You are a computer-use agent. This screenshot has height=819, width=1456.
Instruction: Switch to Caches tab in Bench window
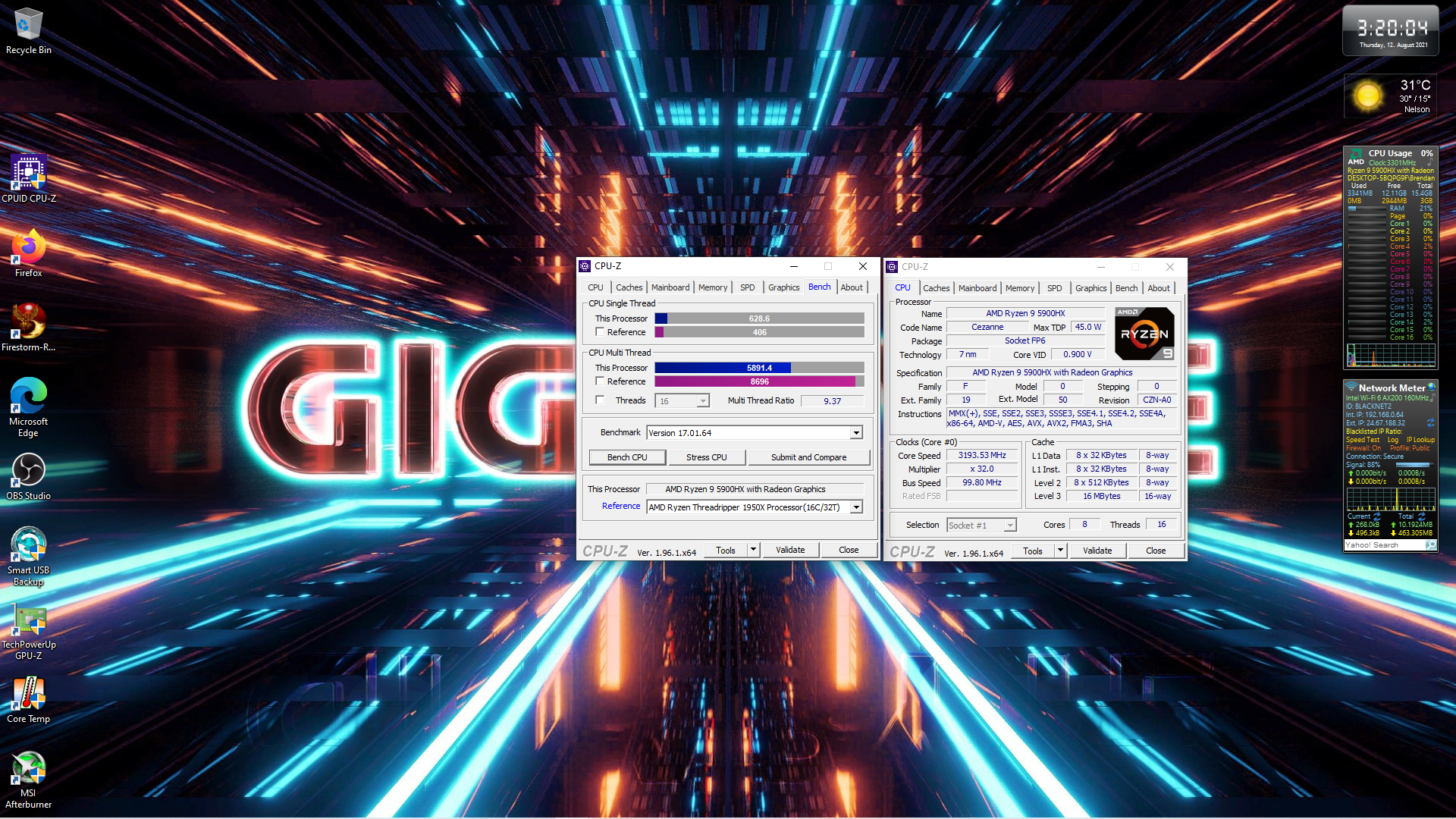tap(629, 287)
